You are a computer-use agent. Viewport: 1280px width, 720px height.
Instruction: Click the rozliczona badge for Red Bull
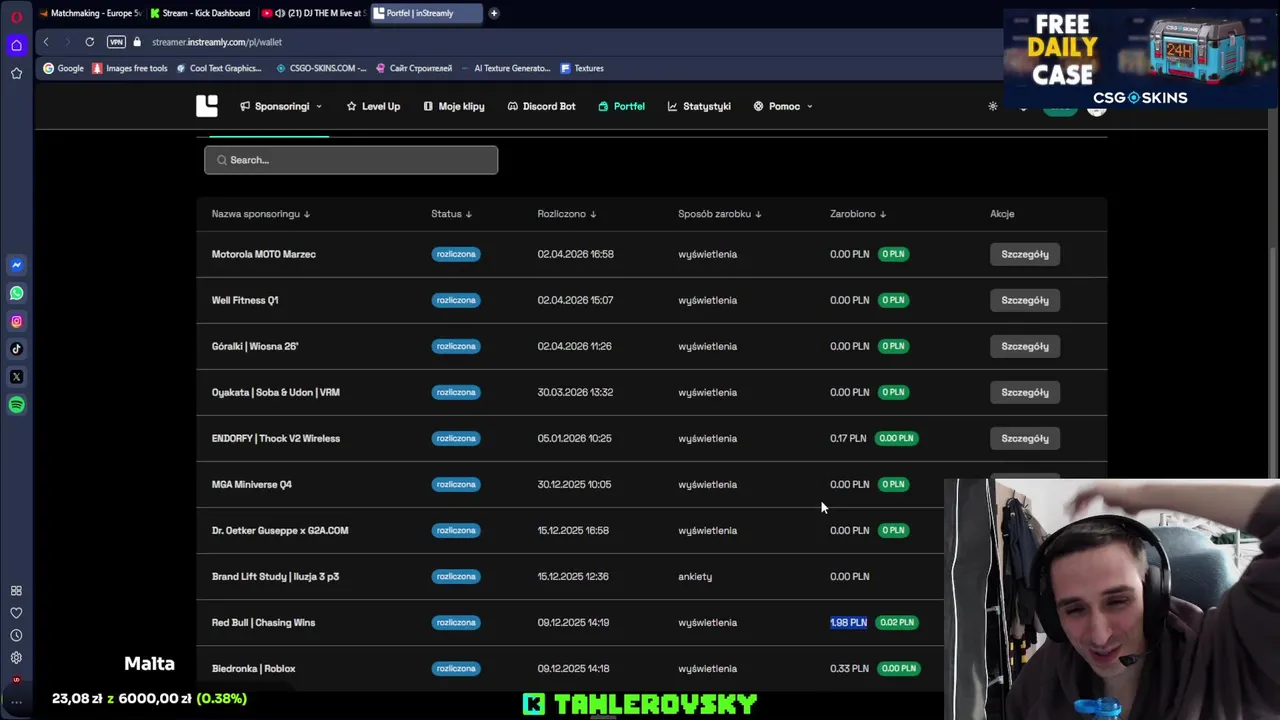456,622
